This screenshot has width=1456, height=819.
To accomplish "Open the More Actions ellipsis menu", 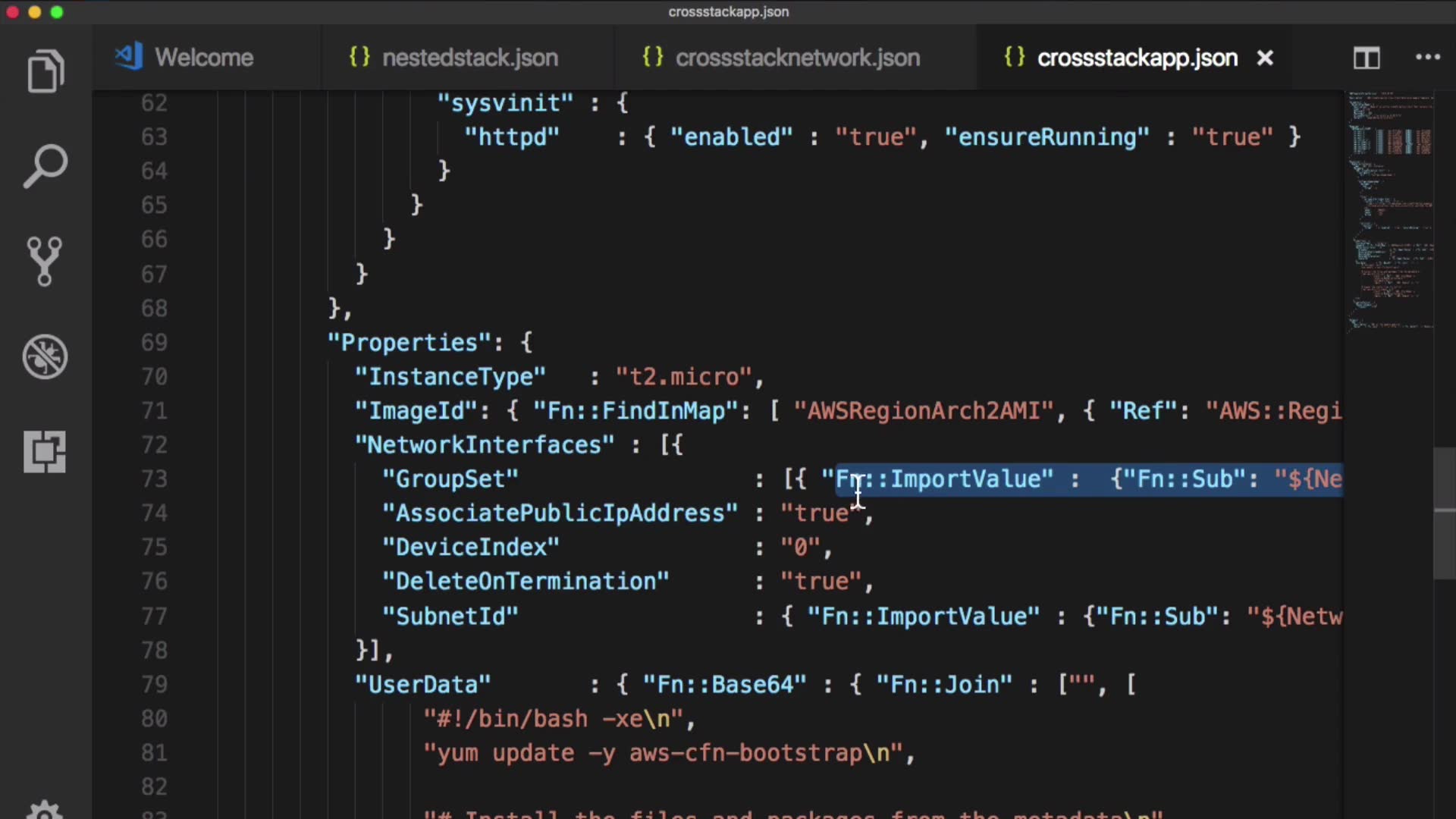I will pyautogui.click(x=1427, y=58).
